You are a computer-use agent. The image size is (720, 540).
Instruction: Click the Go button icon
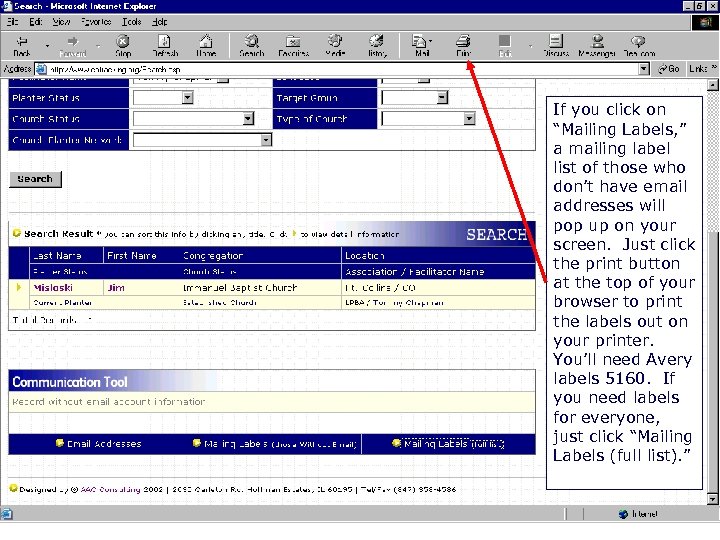point(669,69)
